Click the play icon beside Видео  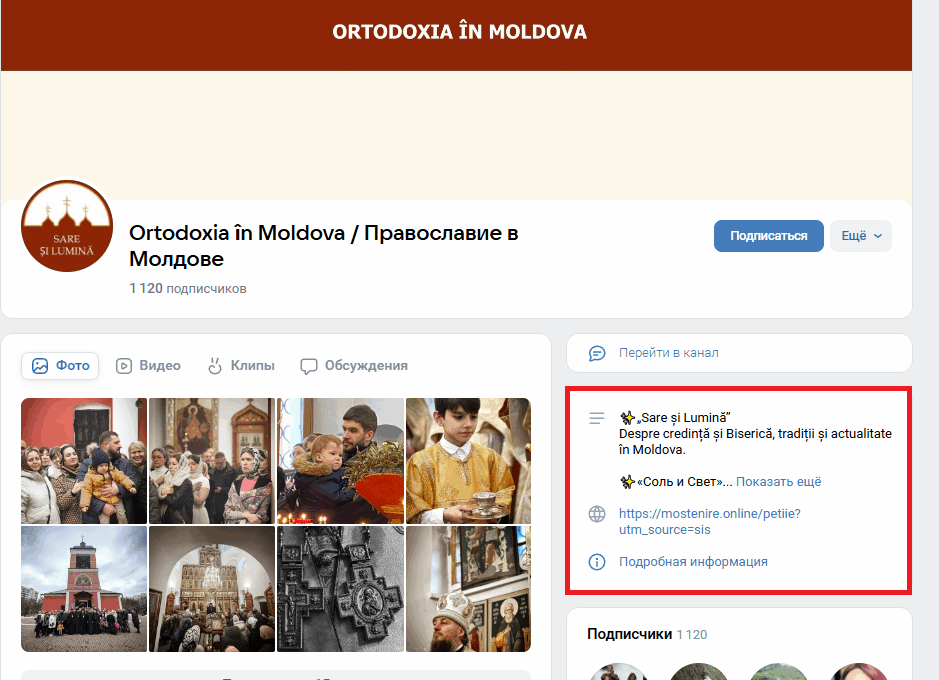click(x=124, y=366)
